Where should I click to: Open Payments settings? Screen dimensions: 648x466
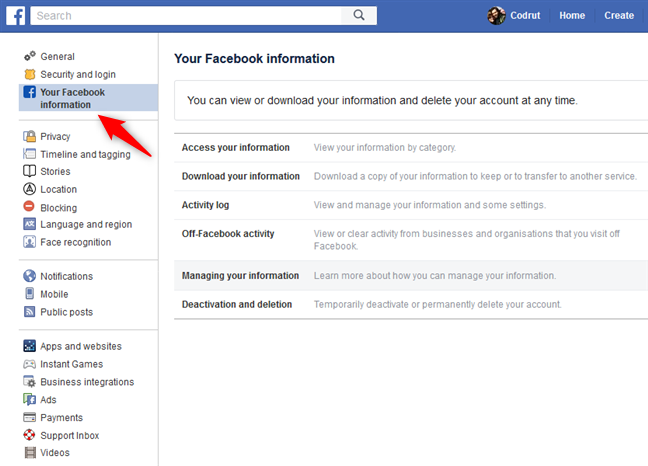coord(62,418)
